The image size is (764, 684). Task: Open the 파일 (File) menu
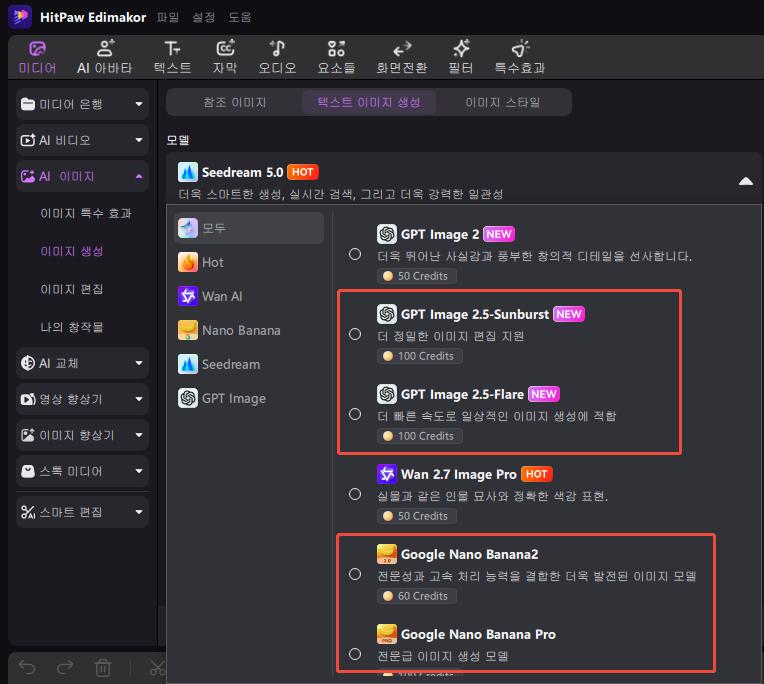168,18
